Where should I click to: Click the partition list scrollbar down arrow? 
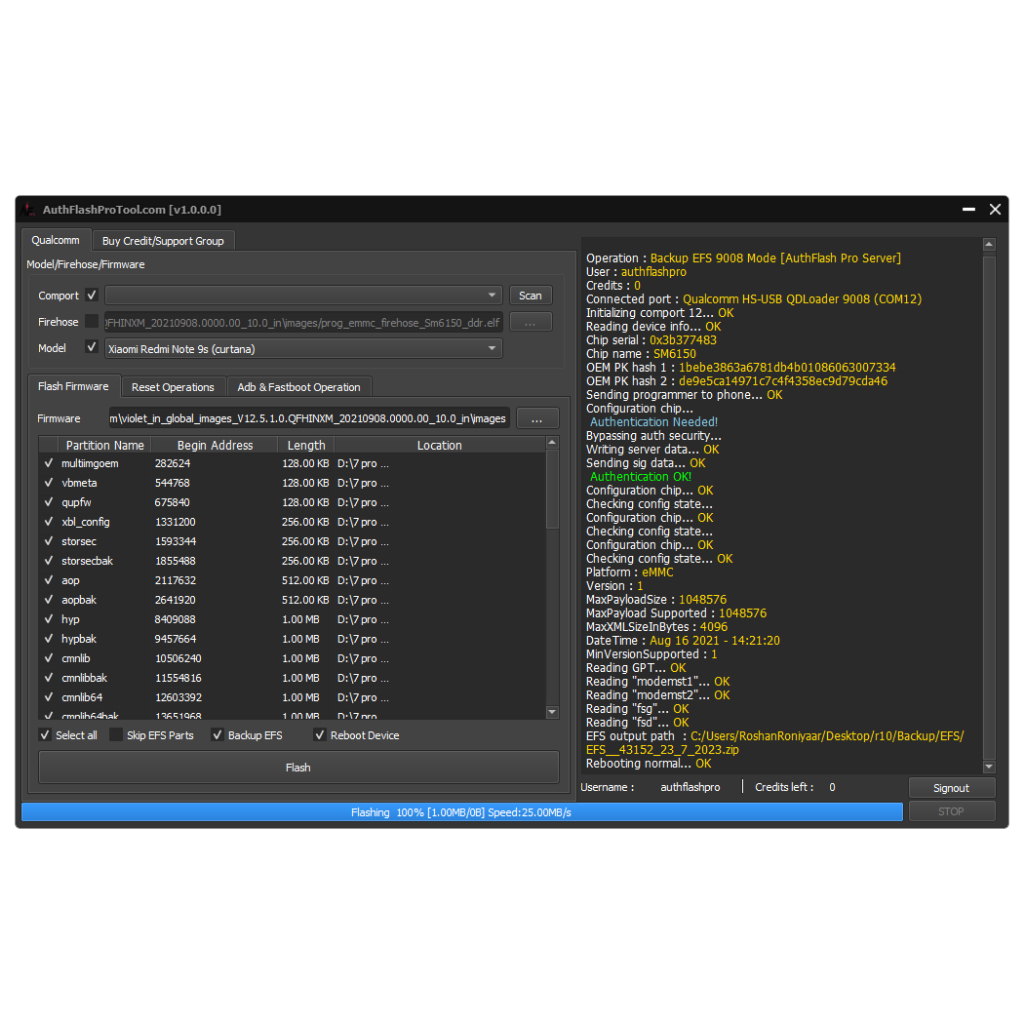pos(552,711)
